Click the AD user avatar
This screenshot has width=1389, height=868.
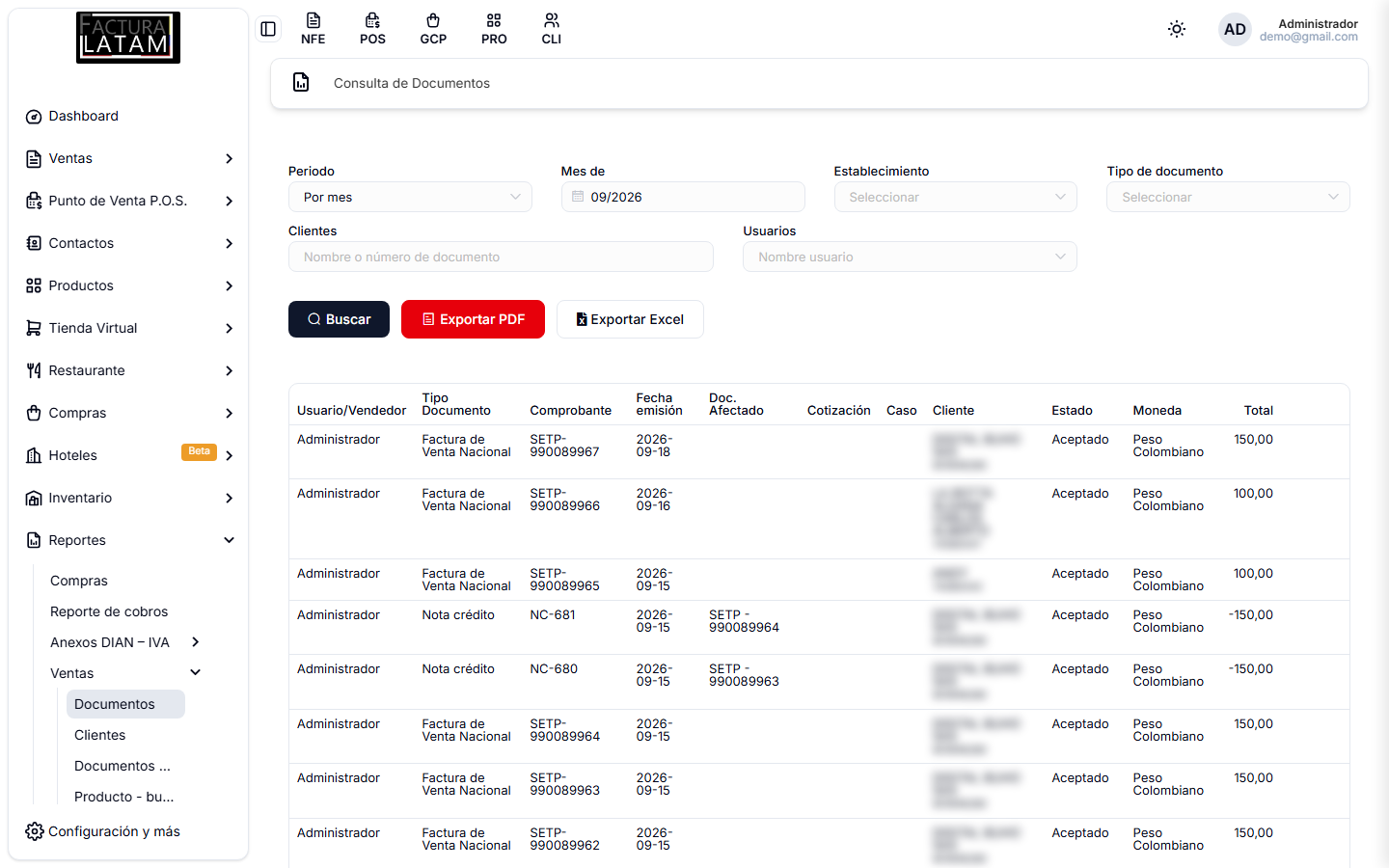tap(1235, 29)
